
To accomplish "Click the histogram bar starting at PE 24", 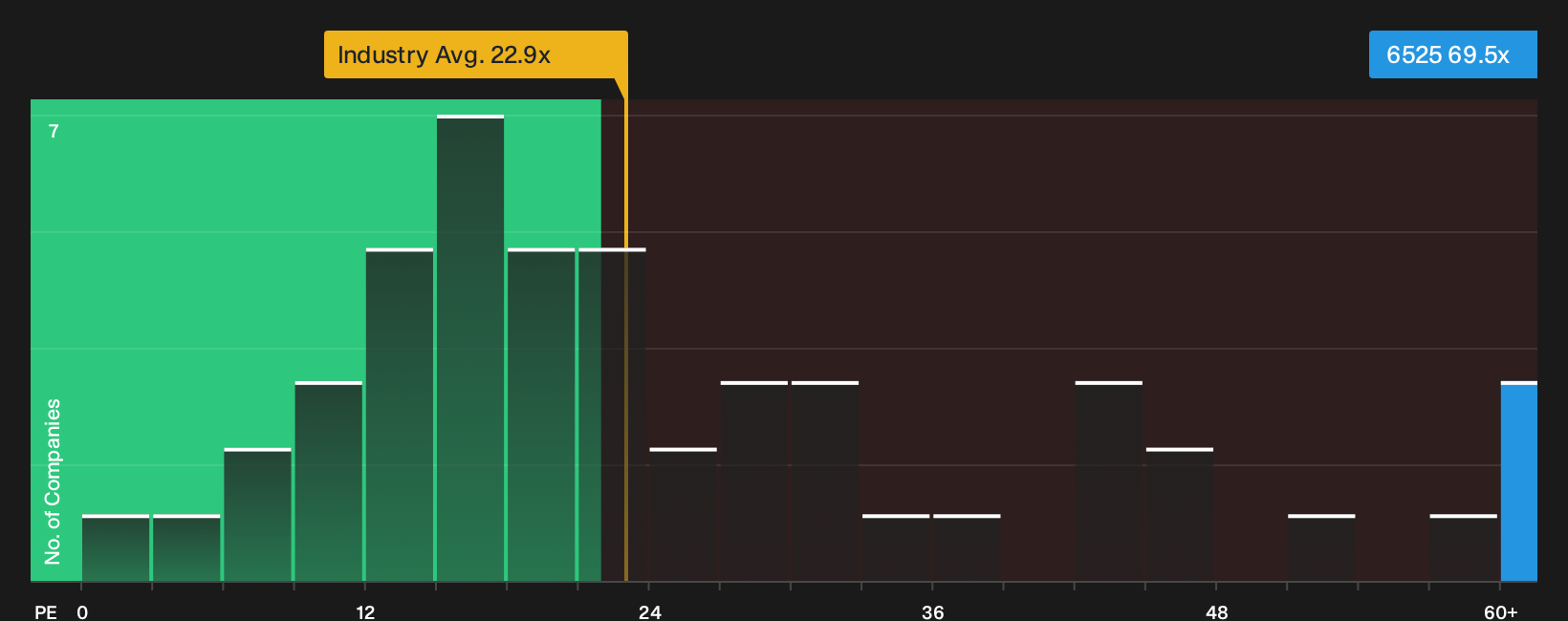I will pyautogui.click(x=683, y=514).
